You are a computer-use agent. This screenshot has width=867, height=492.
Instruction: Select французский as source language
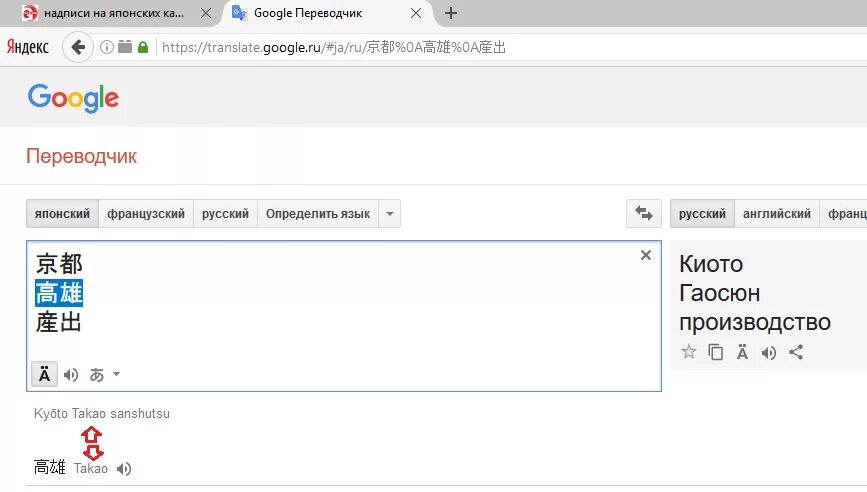click(146, 213)
